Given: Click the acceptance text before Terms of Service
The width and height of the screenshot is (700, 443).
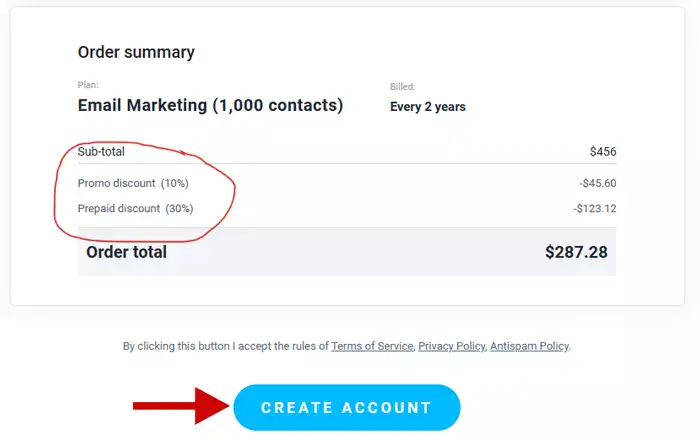Looking at the screenshot, I should pyautogui.click(x=225, y=346).
